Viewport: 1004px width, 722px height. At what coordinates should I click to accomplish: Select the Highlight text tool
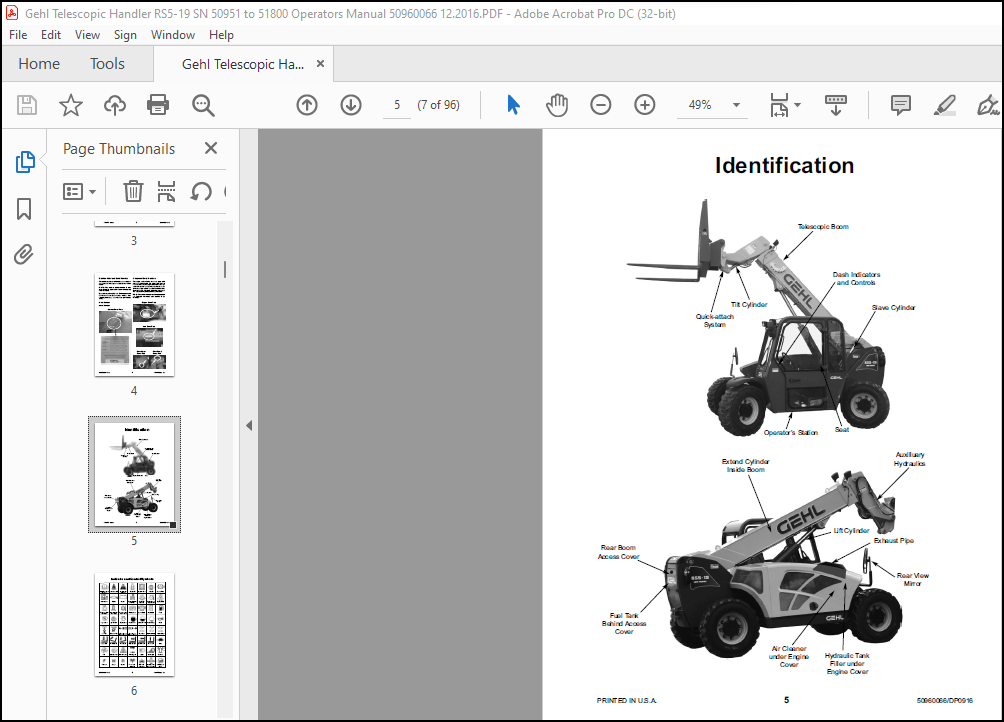pos(944,105)
